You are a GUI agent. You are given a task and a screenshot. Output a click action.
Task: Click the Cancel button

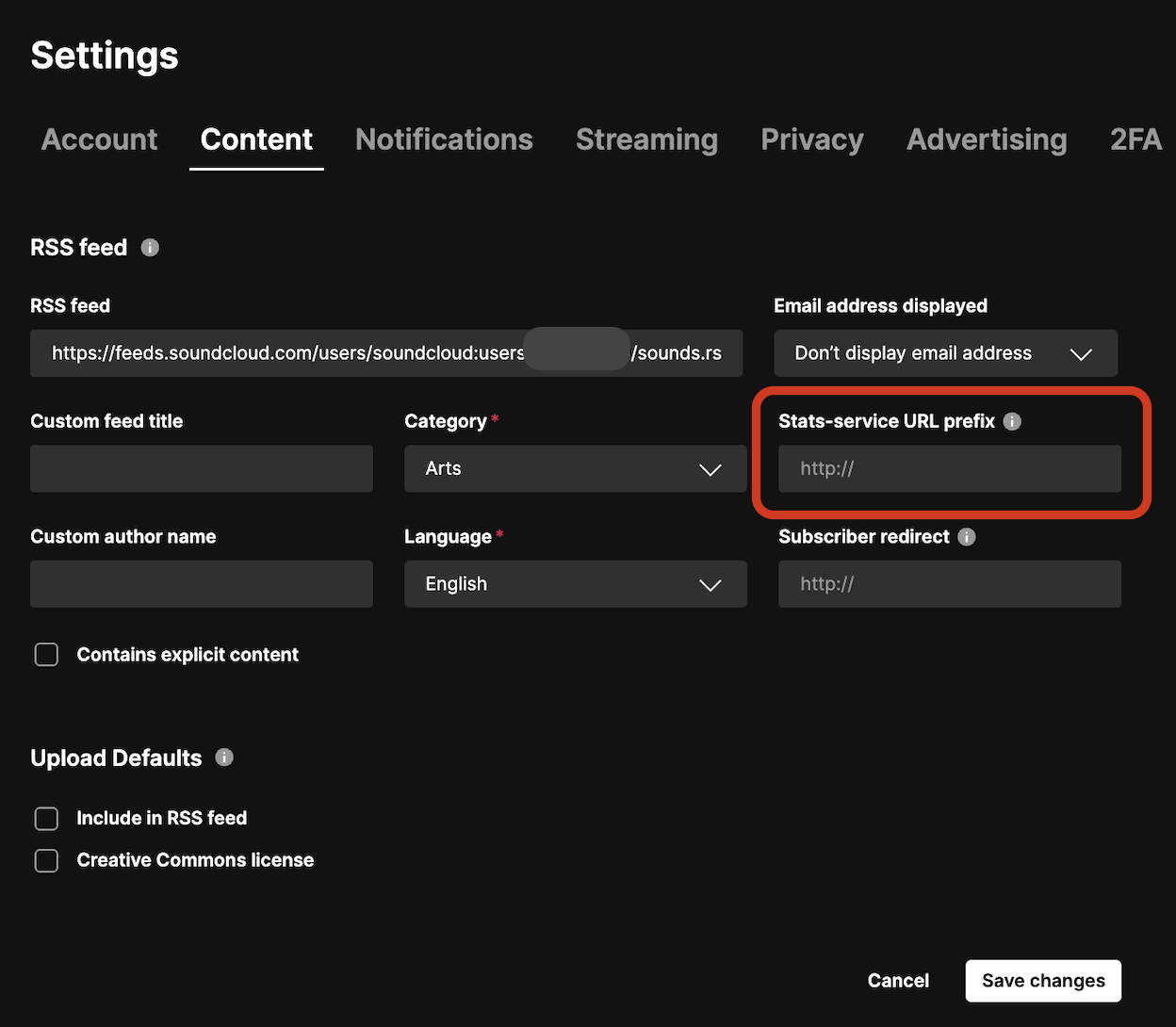point(898,981)
